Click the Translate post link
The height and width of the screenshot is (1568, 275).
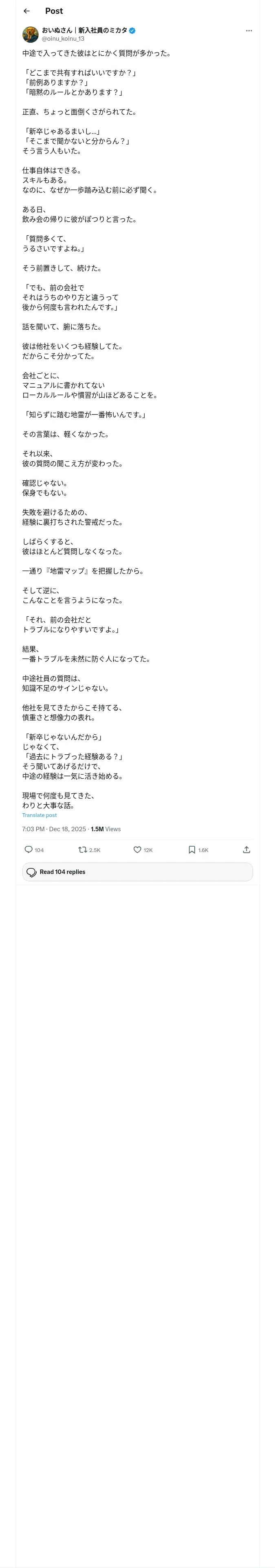(39, 815)
